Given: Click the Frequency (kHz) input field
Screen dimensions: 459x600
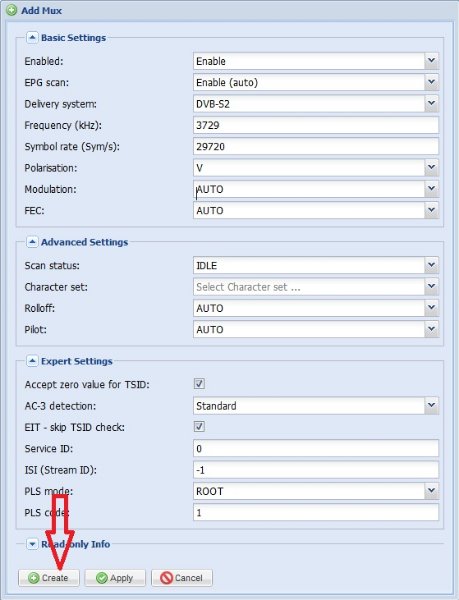Looking at the screenshot, I should coord(316,125).
